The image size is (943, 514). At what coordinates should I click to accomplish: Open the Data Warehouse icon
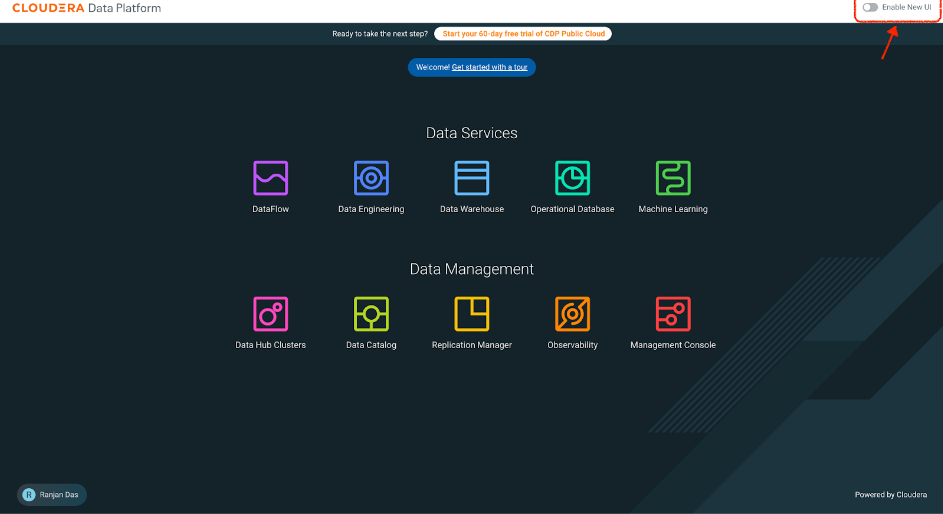472,178
